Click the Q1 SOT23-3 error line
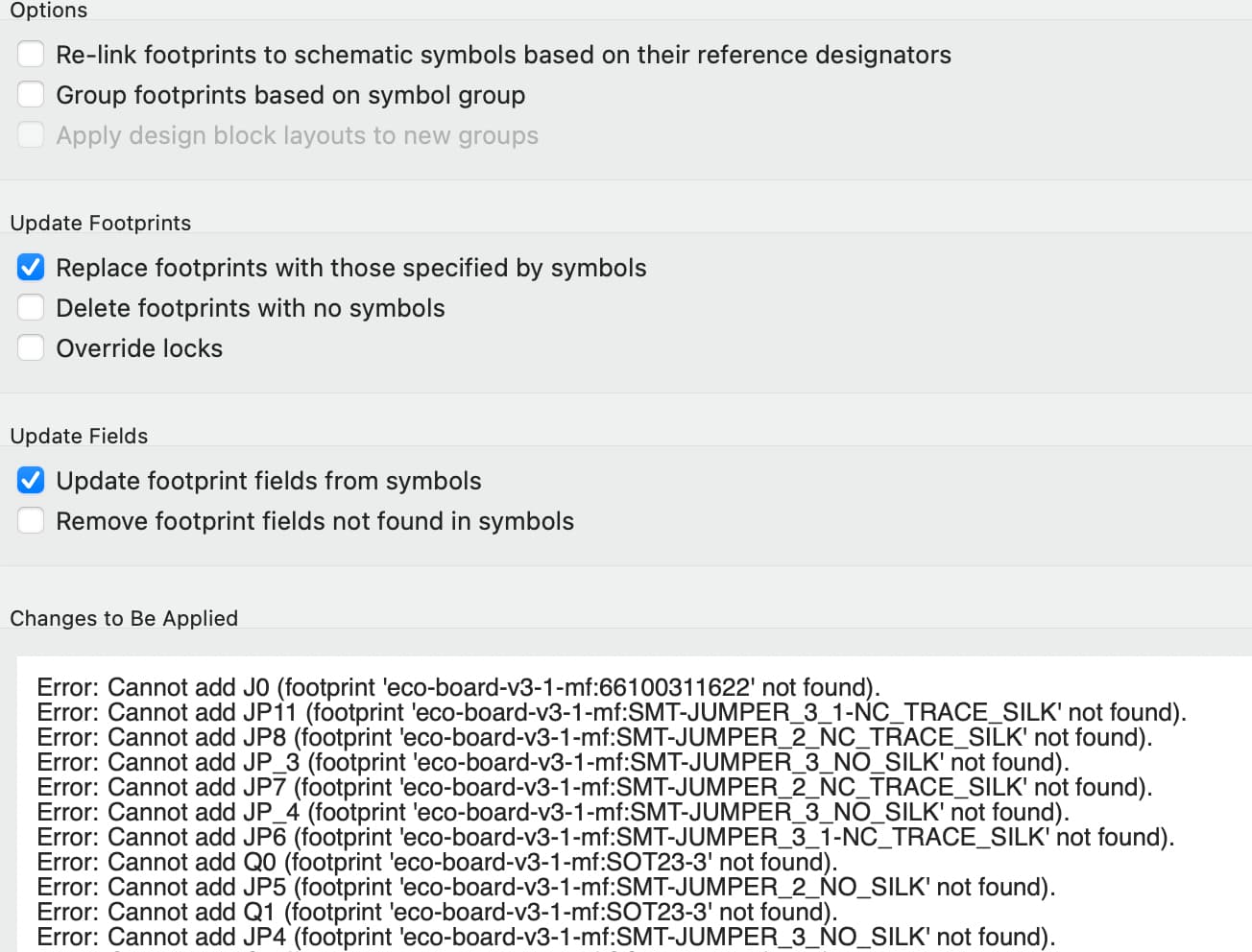 click(x=437, y=912)
